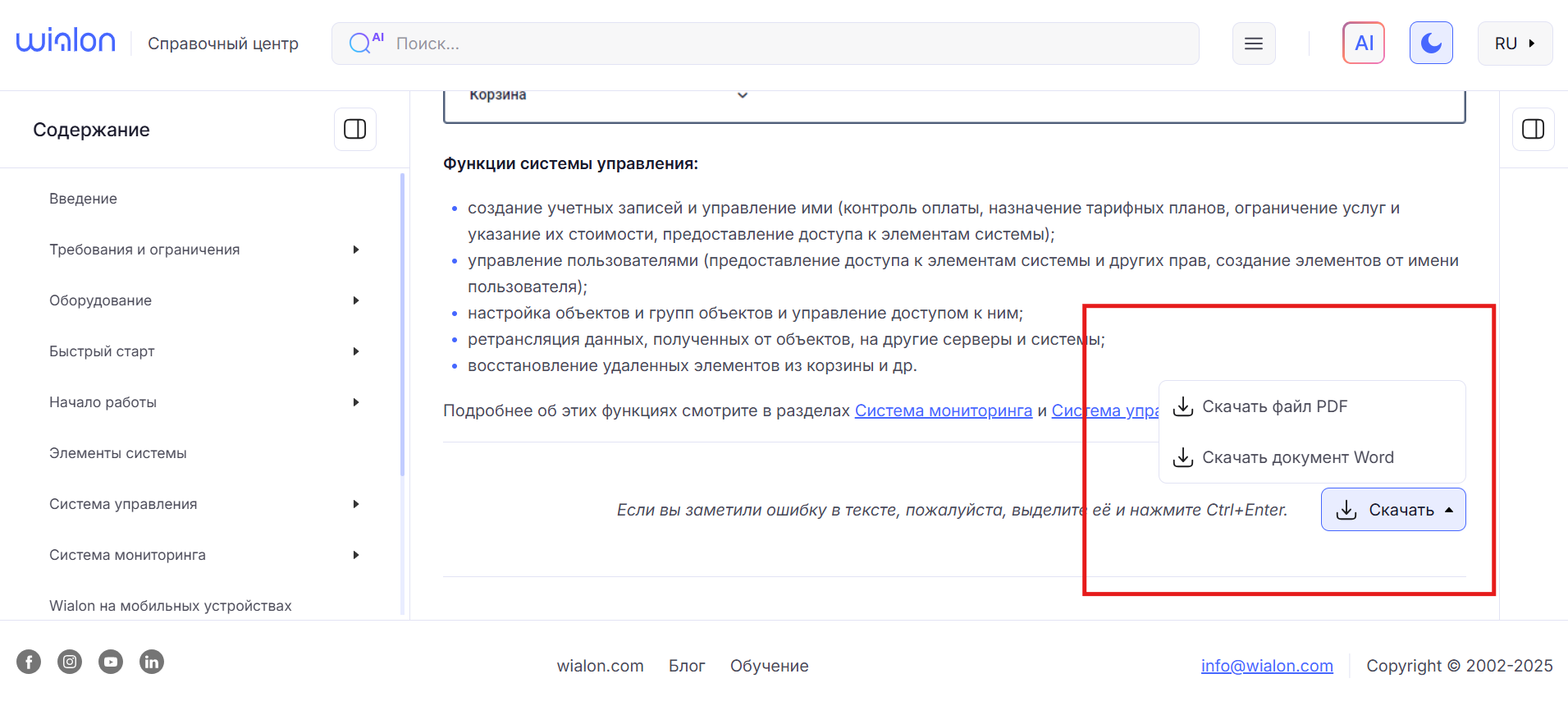Open Быстрый старт page
Screen dimensions: 1568x706
pos(102,351)
